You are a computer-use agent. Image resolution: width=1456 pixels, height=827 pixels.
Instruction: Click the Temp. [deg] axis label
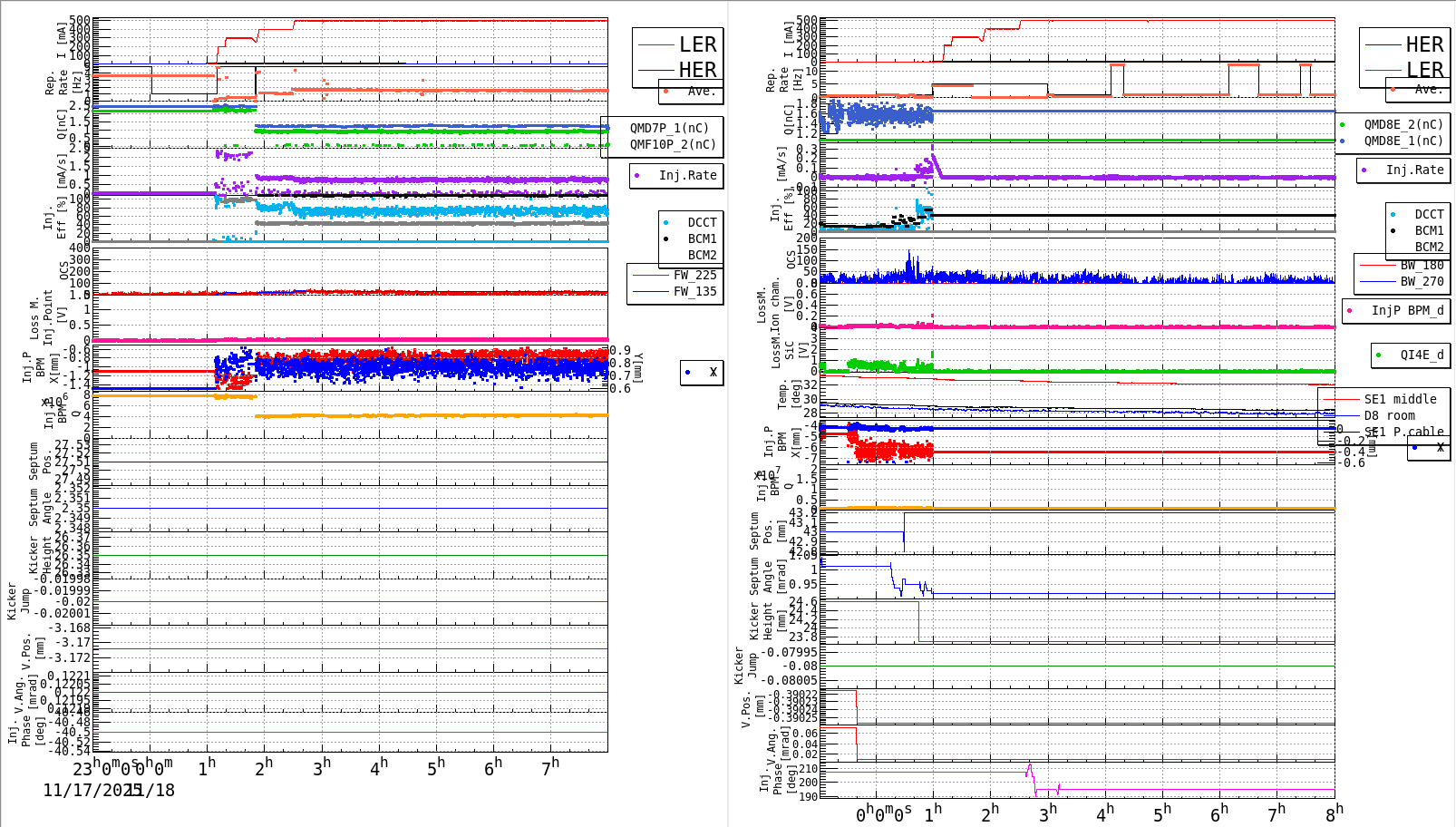(790, 395)
